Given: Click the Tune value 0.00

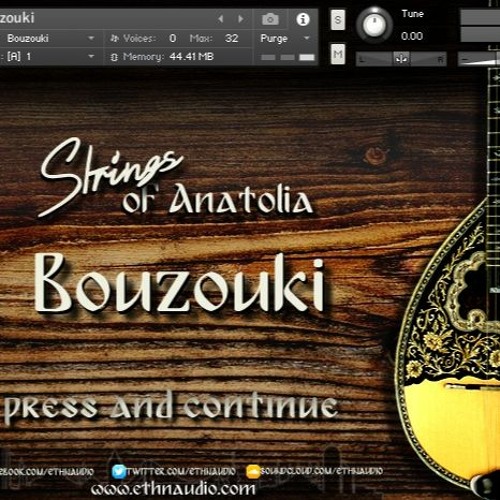Looking at the screenshot, I should click(412, 36).
